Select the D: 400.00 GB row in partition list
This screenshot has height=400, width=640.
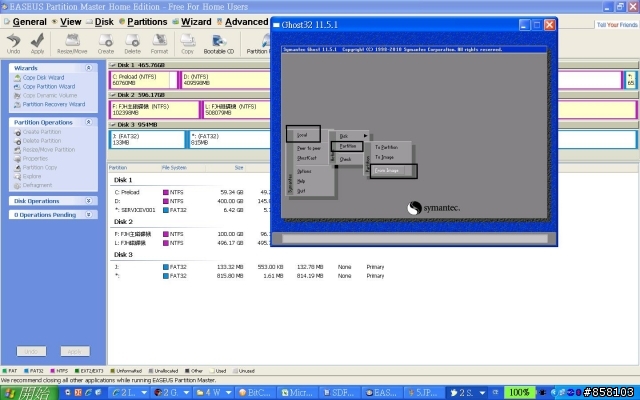click(x=247, y=201)
